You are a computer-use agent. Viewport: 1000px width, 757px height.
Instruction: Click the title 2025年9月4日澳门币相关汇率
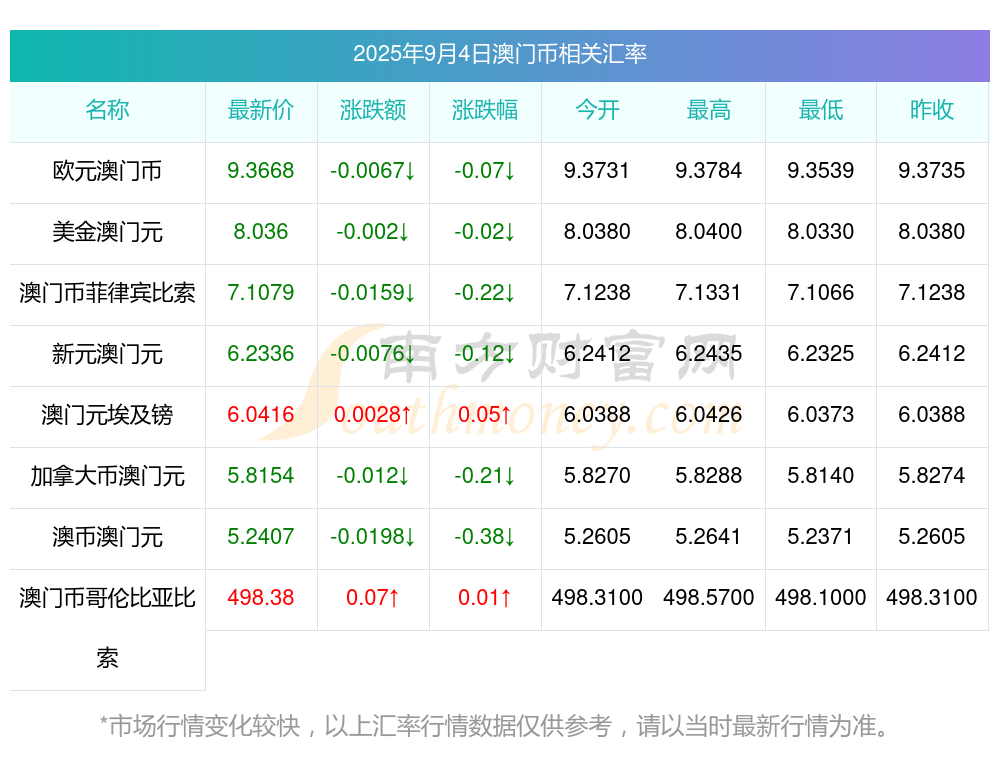(x=499, y=54)
